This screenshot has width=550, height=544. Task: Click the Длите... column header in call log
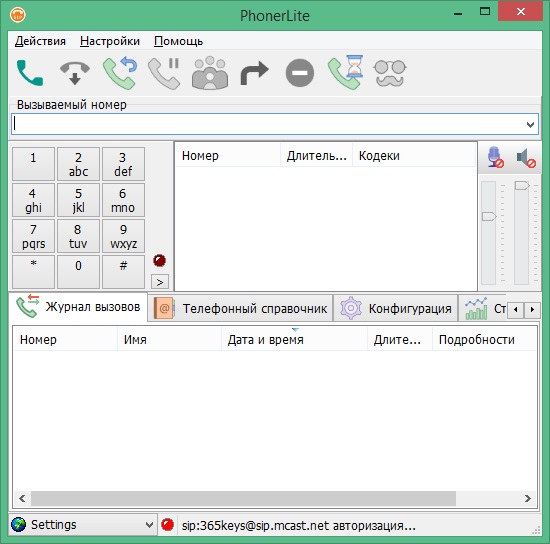tap(400, 339)
